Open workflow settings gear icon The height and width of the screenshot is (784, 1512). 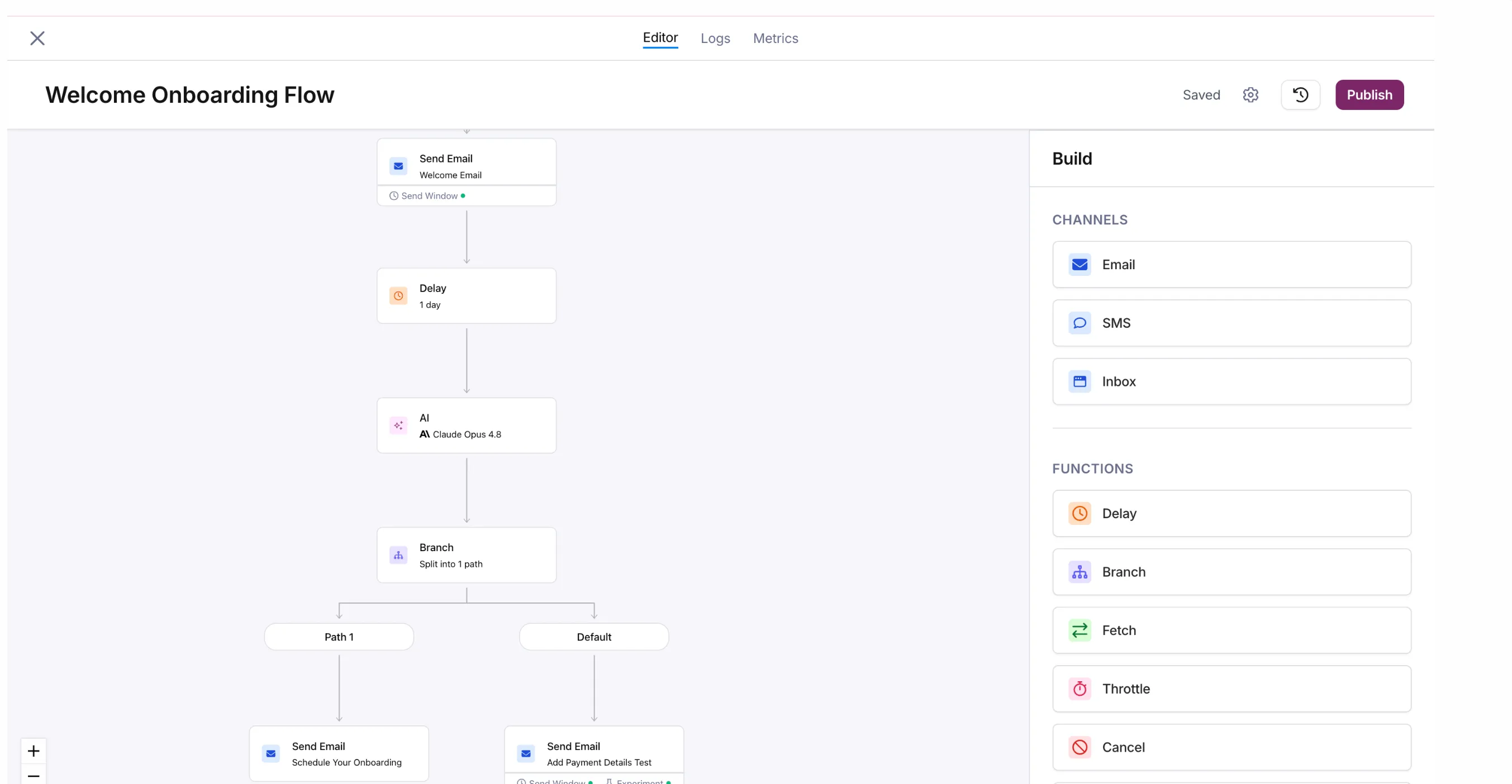point(1250,95)
